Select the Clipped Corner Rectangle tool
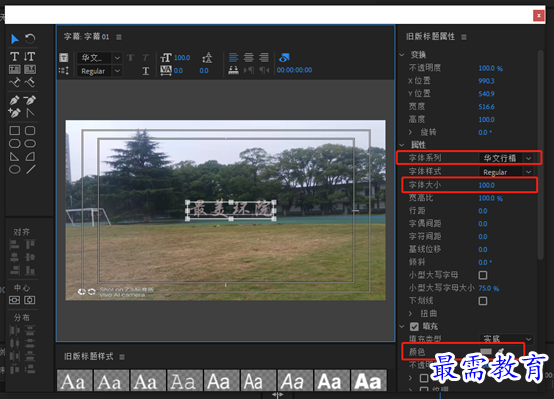 14,143
